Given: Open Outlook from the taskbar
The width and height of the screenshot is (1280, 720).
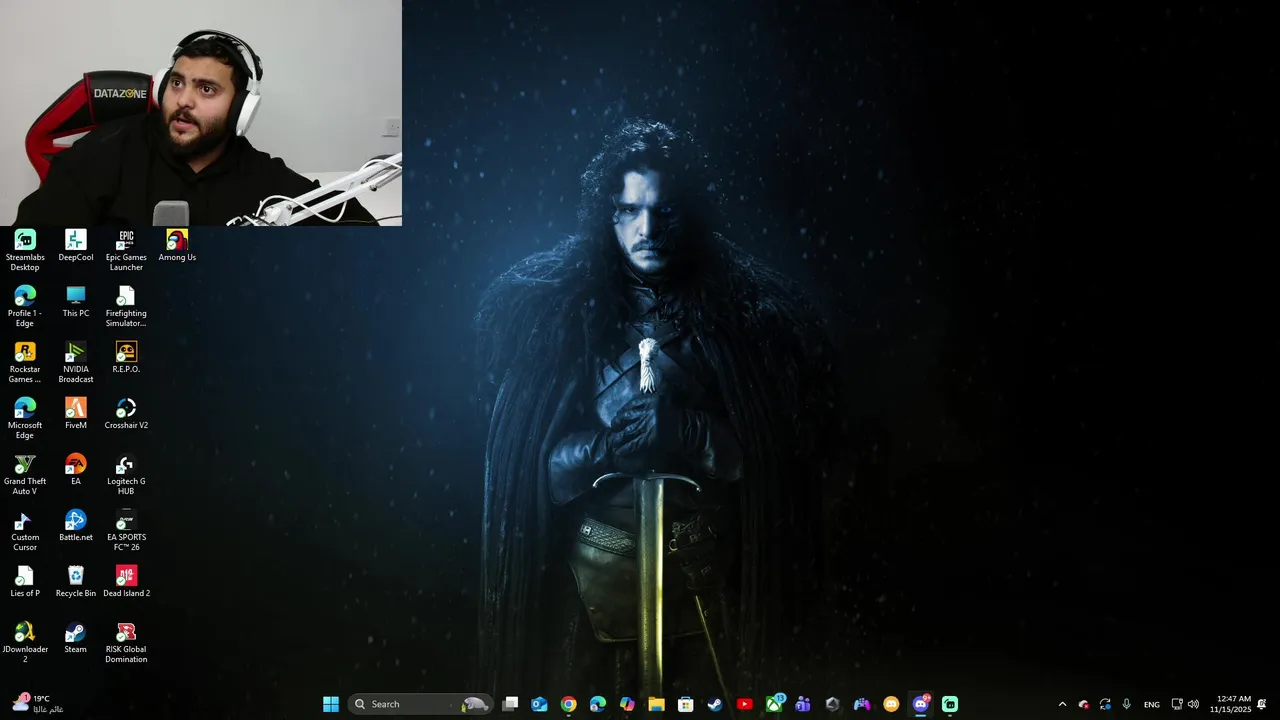Looking at the screenshot, I should [539, 704].
